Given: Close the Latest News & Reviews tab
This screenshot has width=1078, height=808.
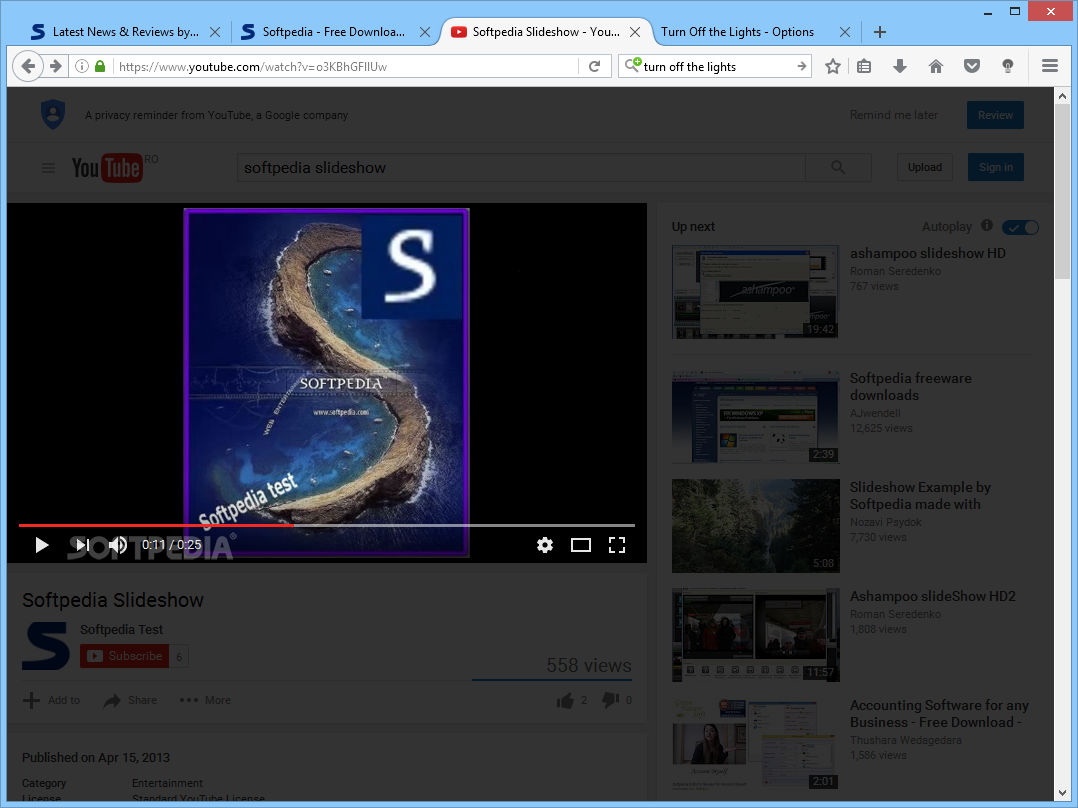Looking at the screenshot, I should (214, 32).
